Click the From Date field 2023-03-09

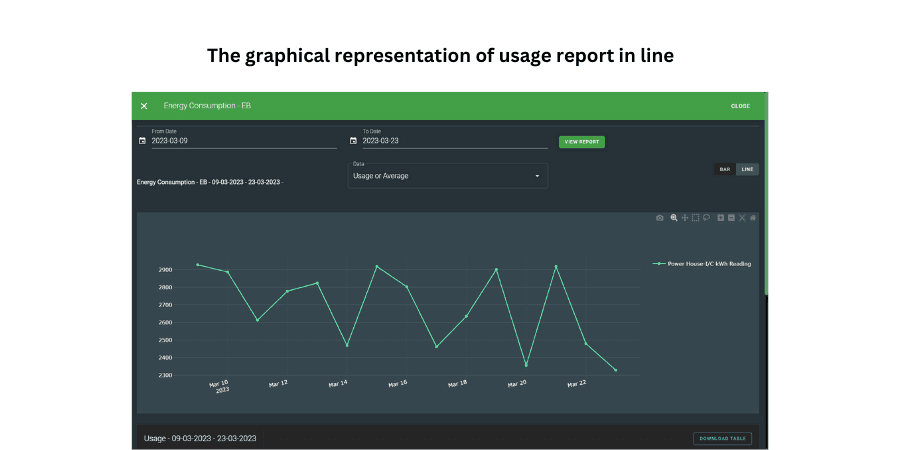tap(244, 141)
